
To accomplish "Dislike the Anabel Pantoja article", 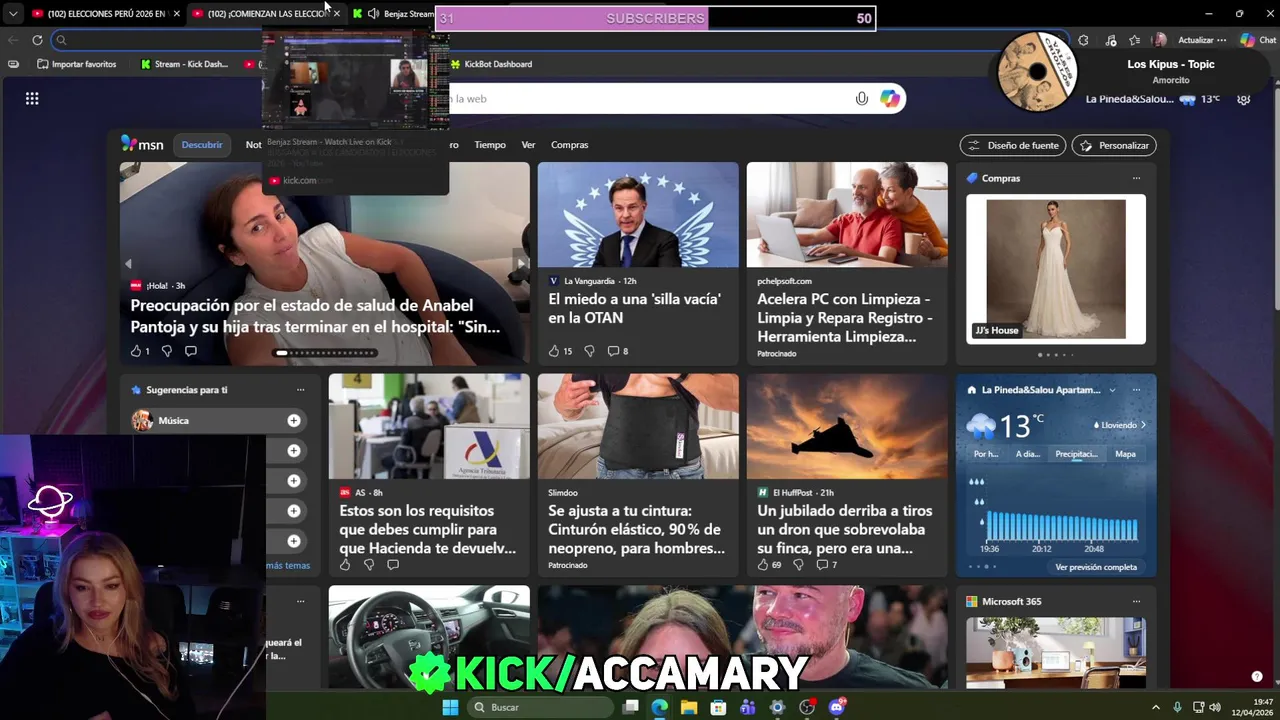I will point(166,351).
